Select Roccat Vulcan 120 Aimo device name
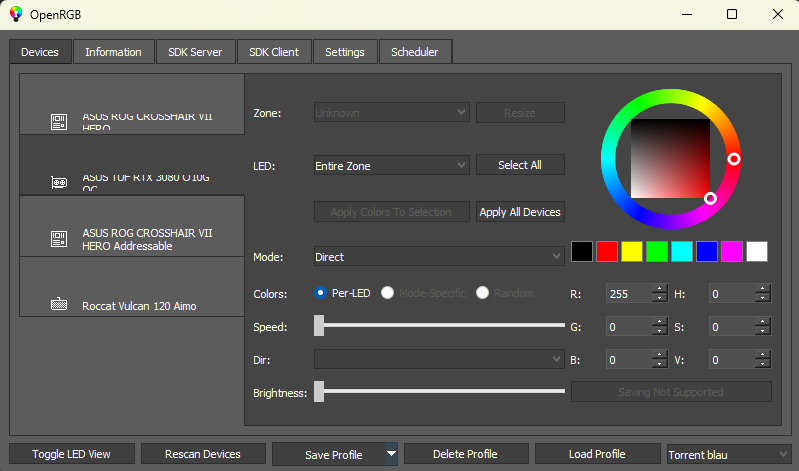The image size is (799, 471). coord(139,306)
